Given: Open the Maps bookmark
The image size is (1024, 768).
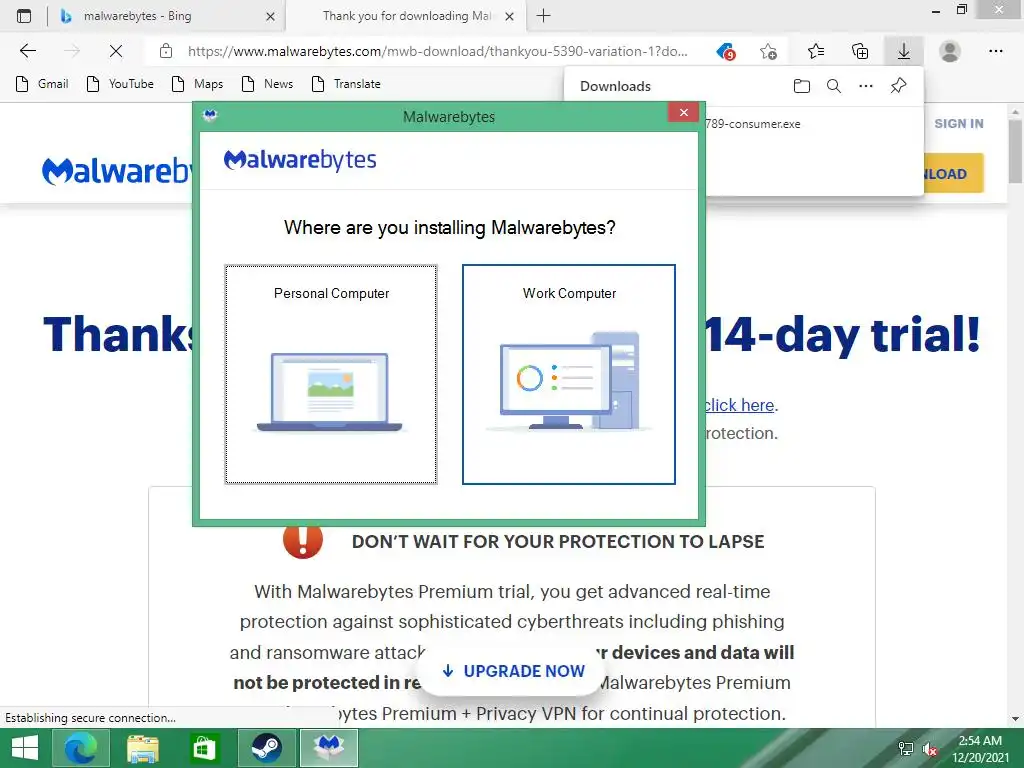Looking at the screenshot, I should 198,84.
